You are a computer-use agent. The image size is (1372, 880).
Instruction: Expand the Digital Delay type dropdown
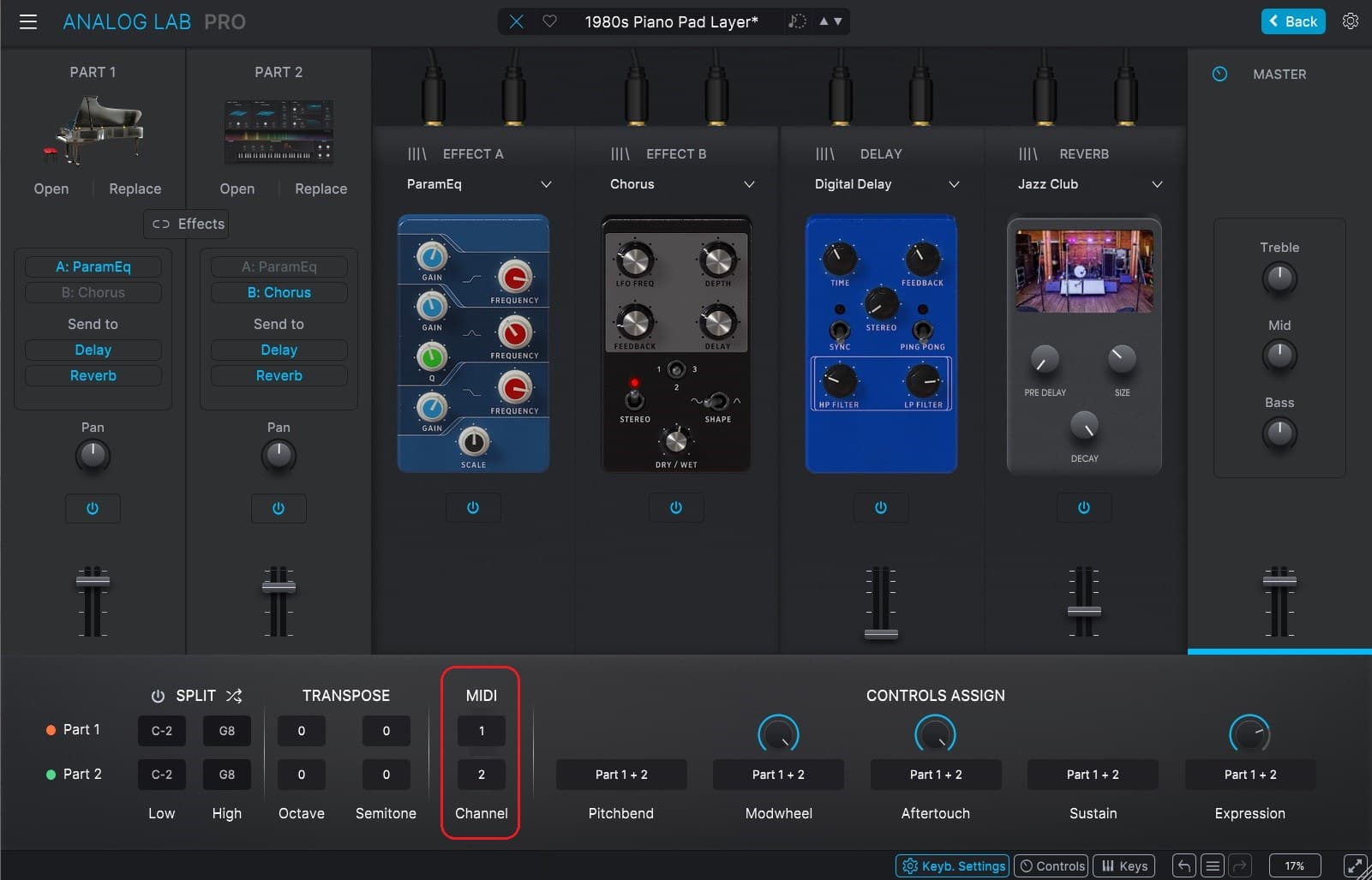[953, 184]
